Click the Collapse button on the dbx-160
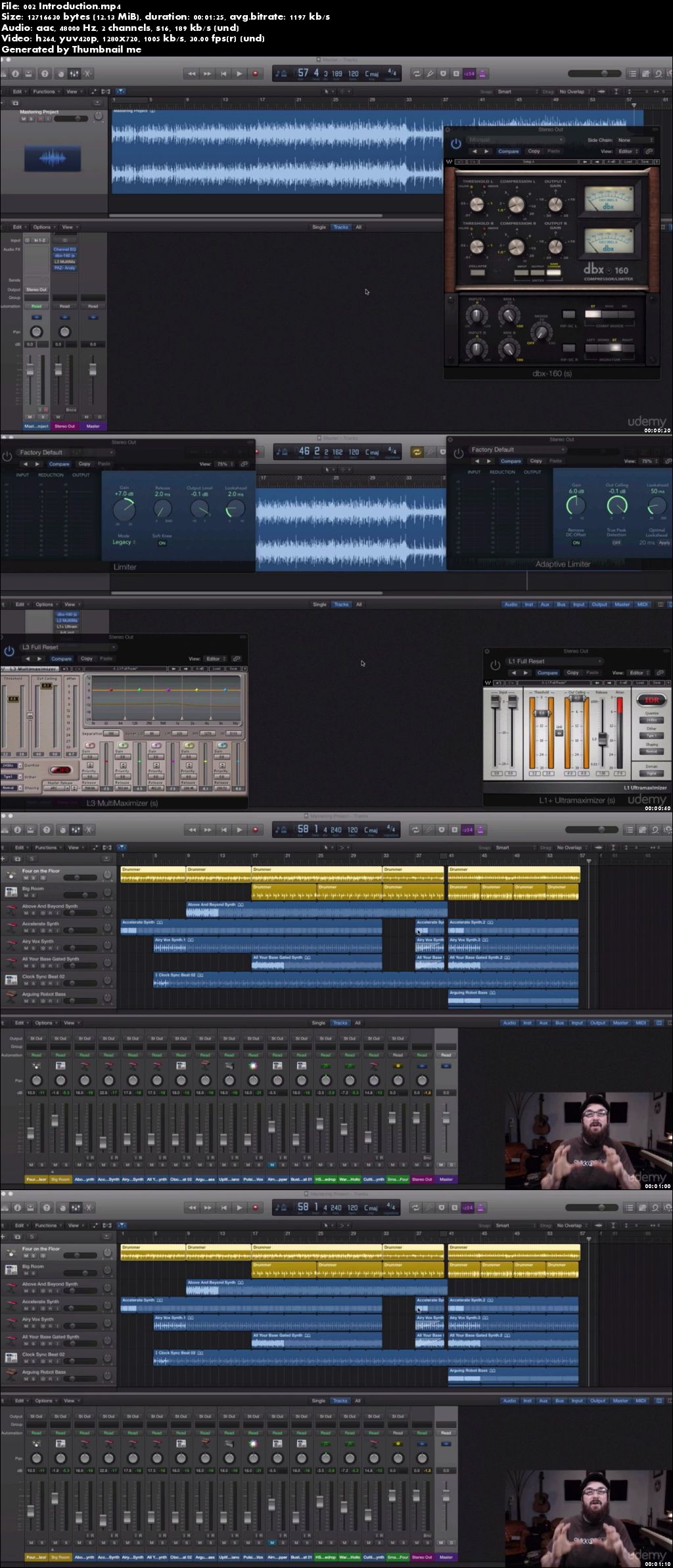This screenshot has height=1568, width=673. [x=477, y=271]
